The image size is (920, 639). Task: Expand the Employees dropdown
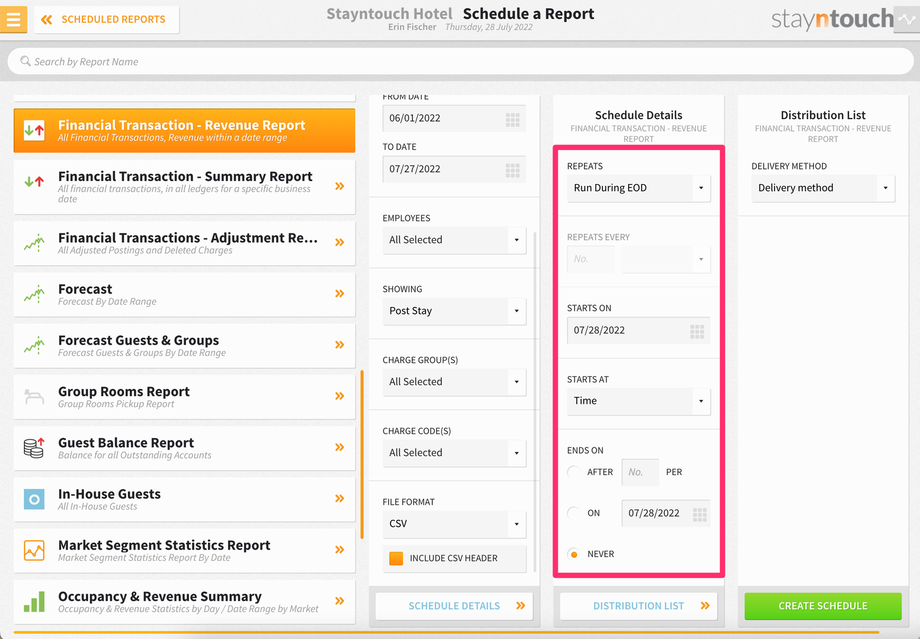[454, 240]
